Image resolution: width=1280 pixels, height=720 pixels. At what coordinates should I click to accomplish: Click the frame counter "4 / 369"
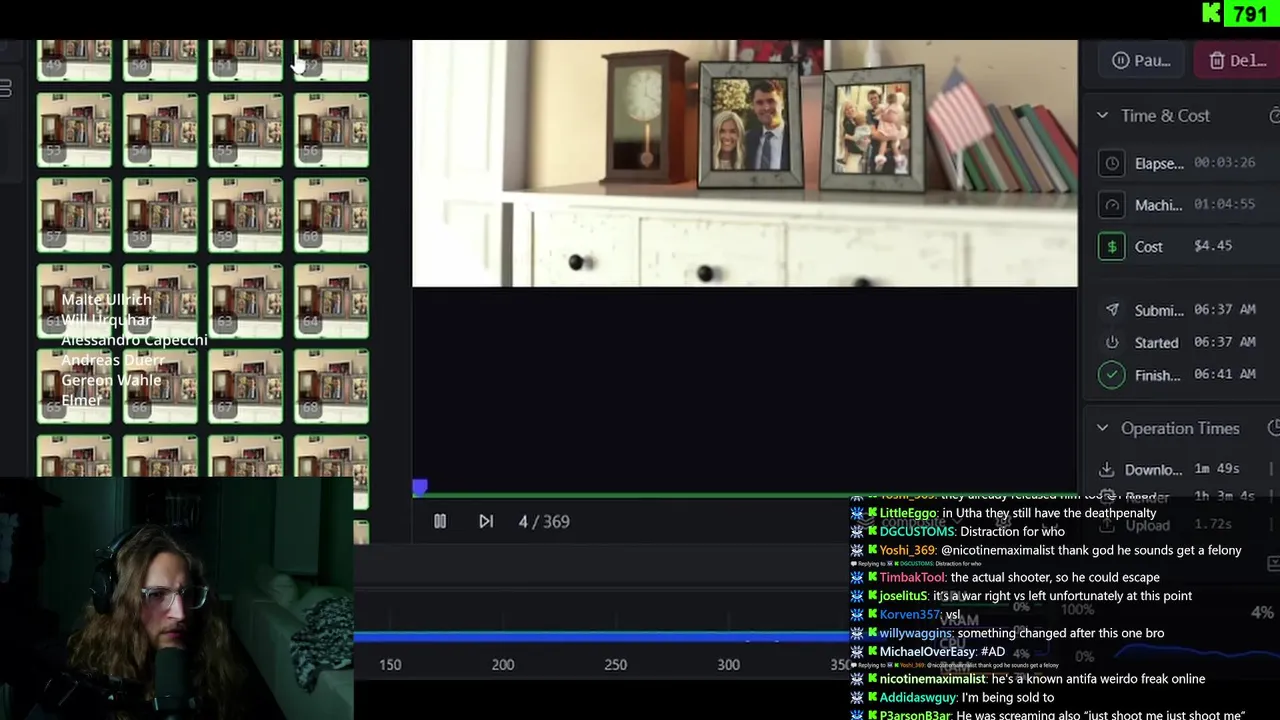click(544, 521)
